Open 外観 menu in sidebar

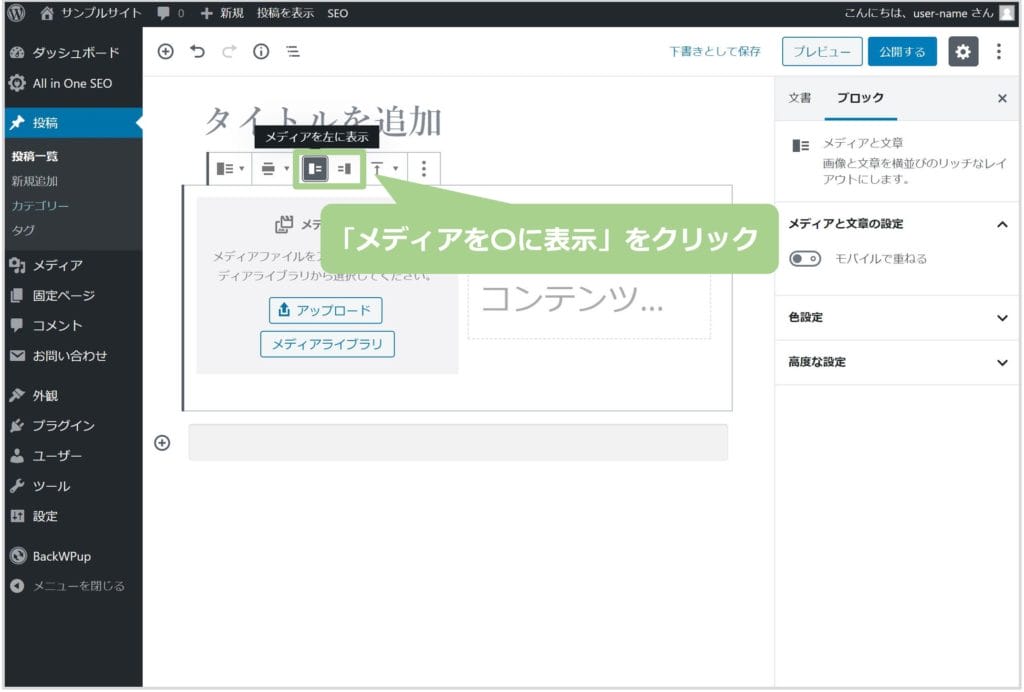(x=73, y=396)
